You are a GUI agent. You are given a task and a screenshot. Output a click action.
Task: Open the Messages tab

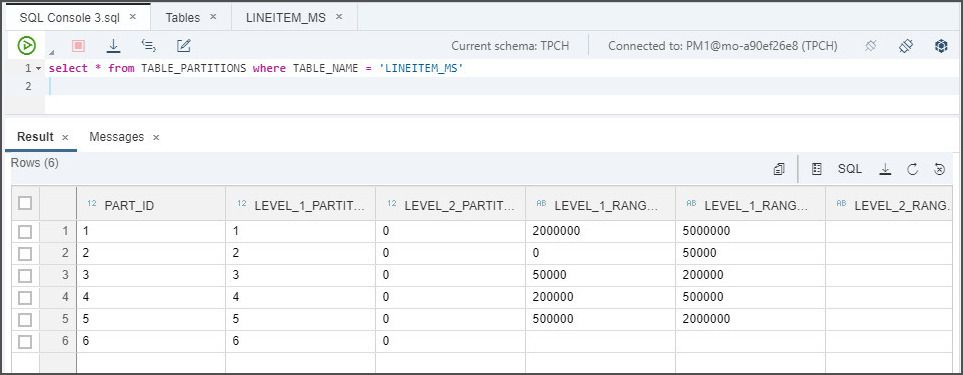pos(117,137)
